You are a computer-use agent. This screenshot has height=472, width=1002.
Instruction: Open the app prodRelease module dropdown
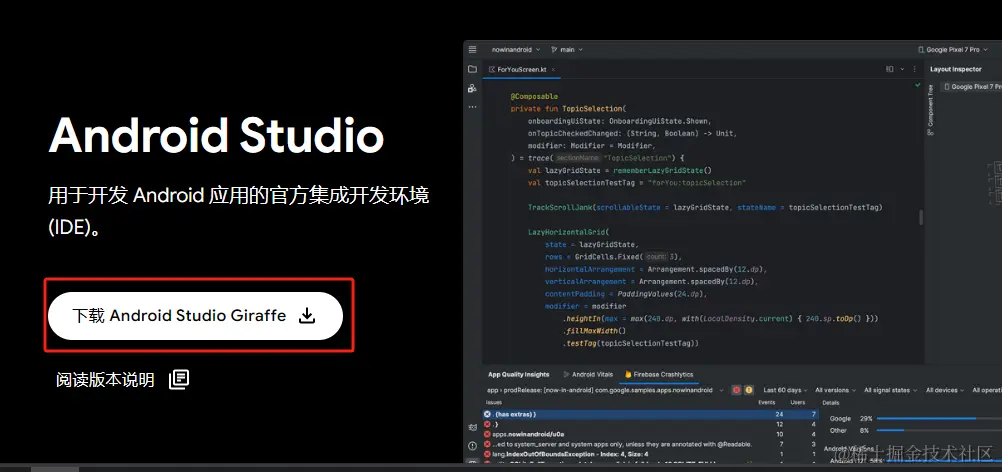(x=605, y=390)
